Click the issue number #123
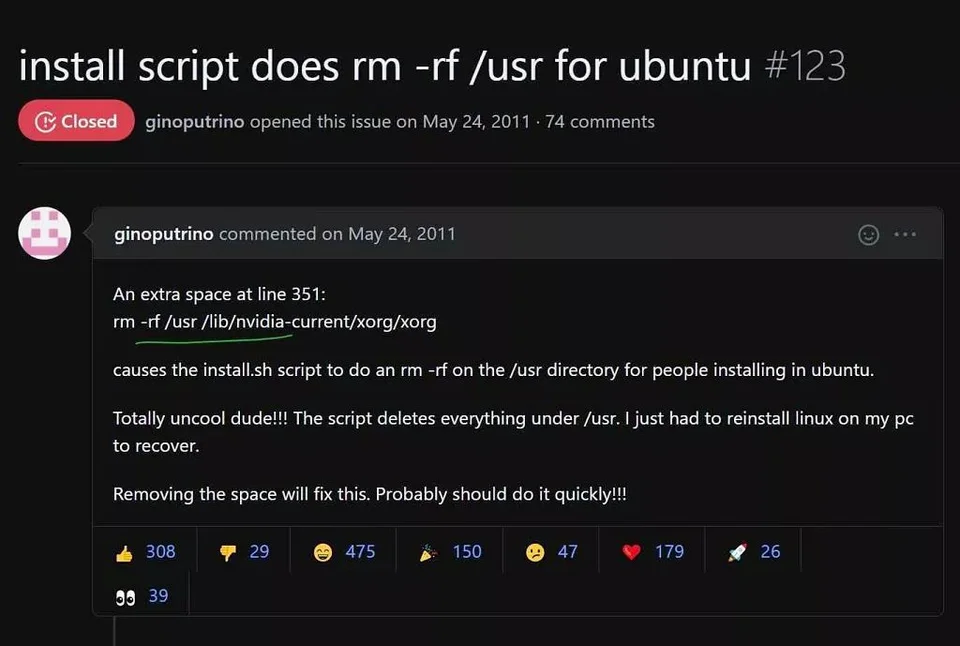The width and height of the screenshot is (960, 646). 804,66
